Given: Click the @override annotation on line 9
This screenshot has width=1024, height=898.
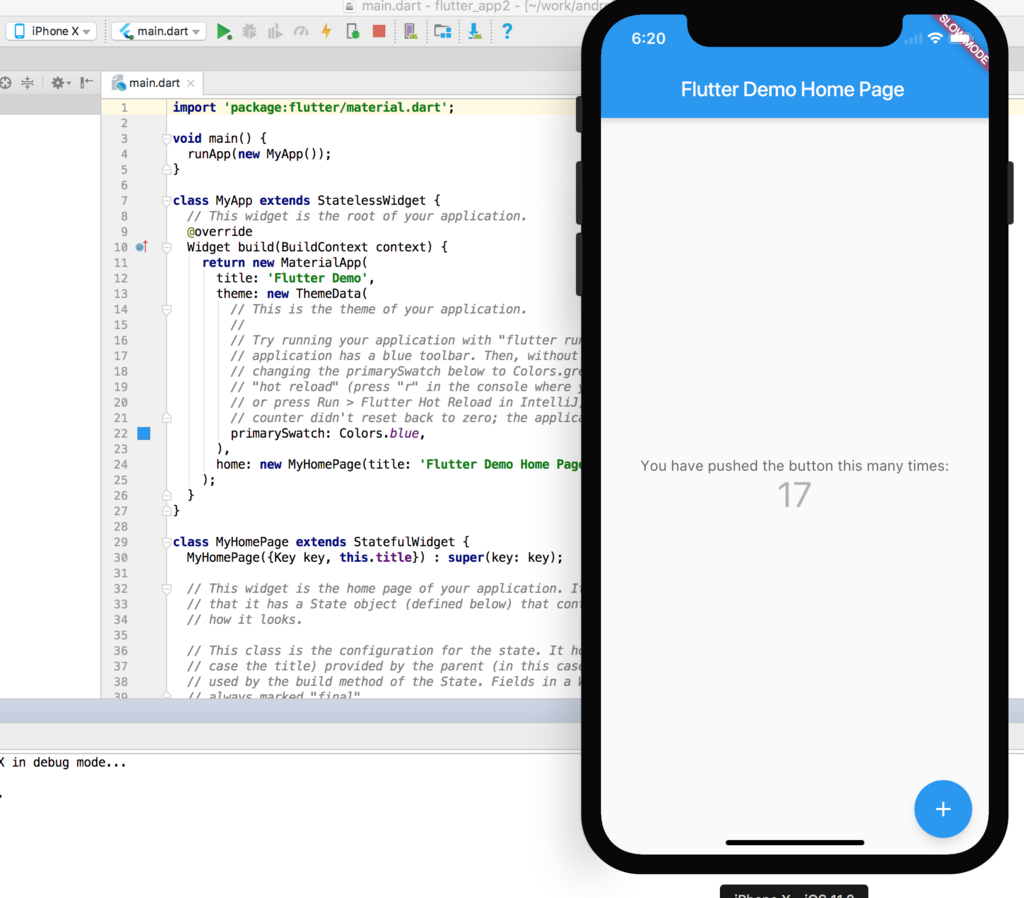Looking at the screenshot, I should pyautogui.click(x=219, y=232).
